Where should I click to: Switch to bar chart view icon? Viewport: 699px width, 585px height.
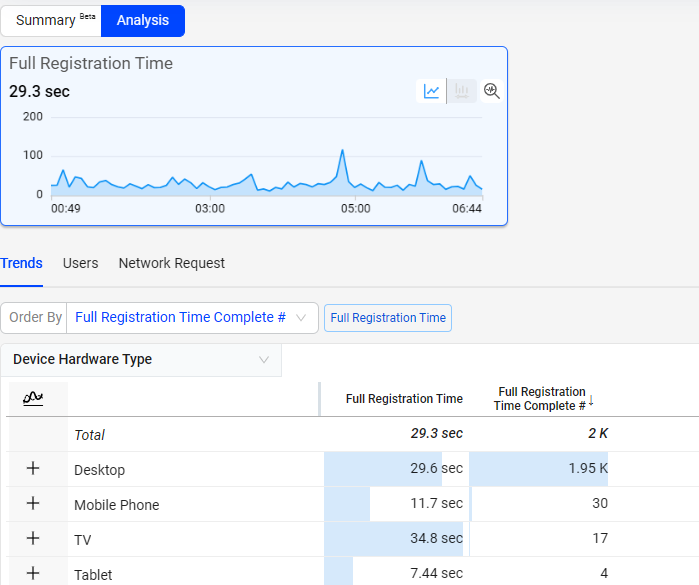(461, 91)
